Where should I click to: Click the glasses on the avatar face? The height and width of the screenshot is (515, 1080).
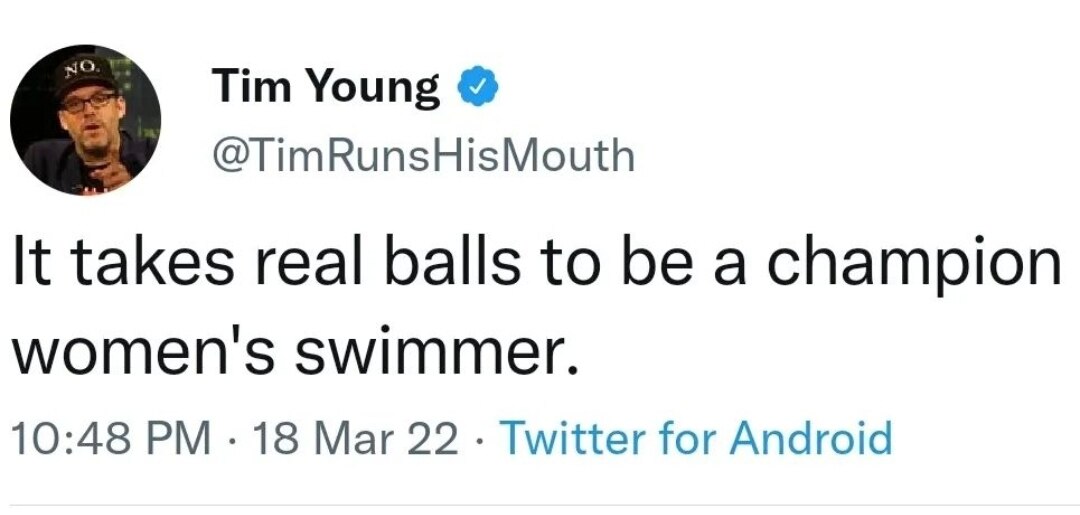86,103
